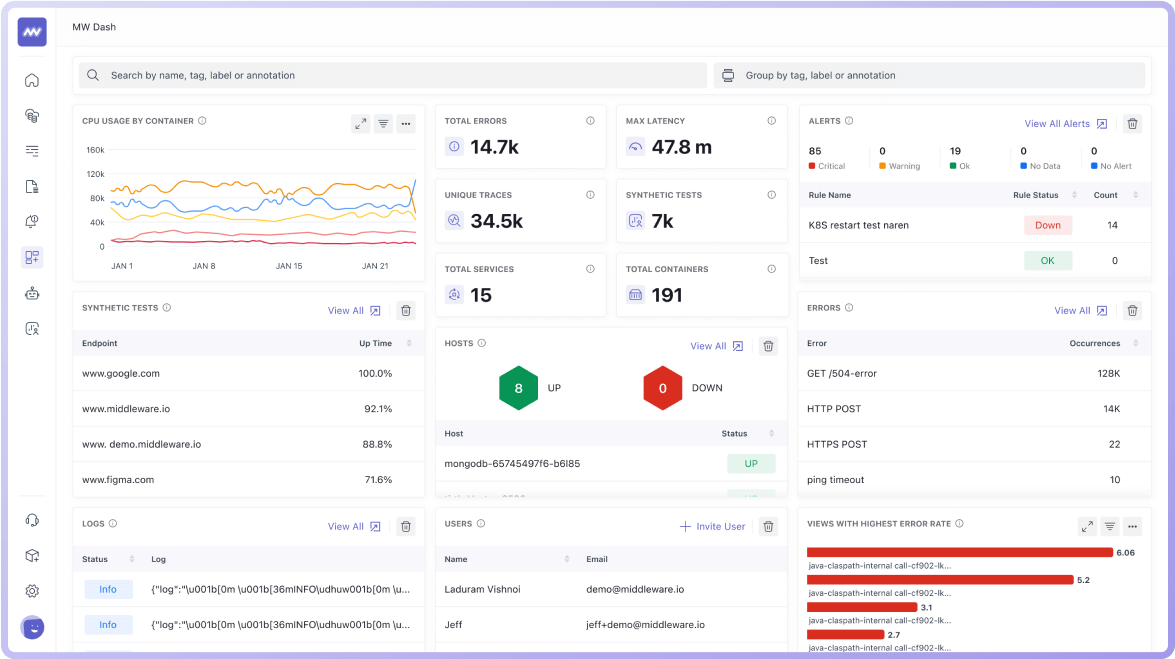The height and width of the screenshot is (659, 1175).
Task: Click View All in Errors widget
Action: pyautogui.click(x=1081, y=310)
